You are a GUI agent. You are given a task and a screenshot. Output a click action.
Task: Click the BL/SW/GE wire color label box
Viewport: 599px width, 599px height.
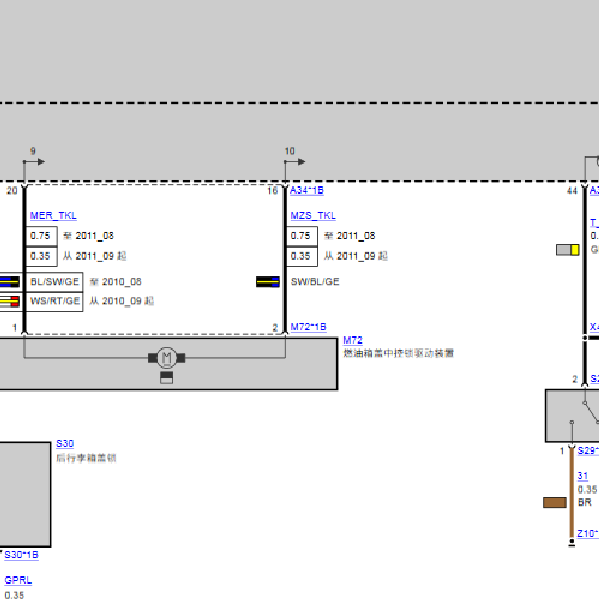click(54, 282)
